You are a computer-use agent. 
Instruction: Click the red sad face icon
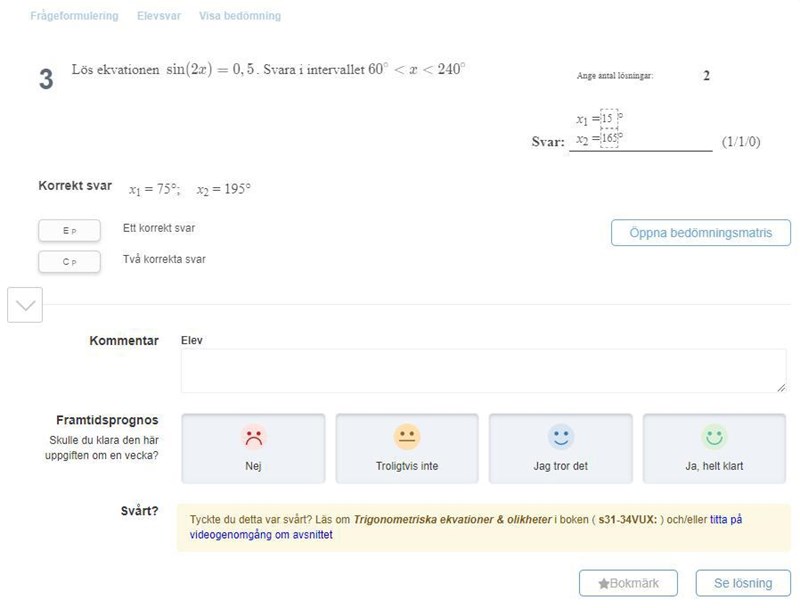253,437
